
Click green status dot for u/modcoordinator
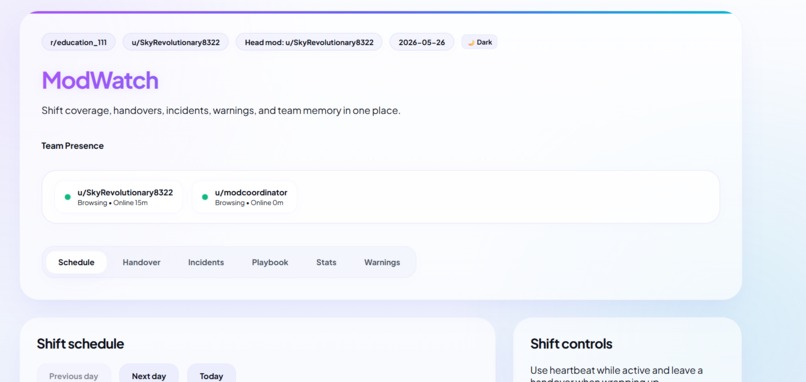(205, 197)
